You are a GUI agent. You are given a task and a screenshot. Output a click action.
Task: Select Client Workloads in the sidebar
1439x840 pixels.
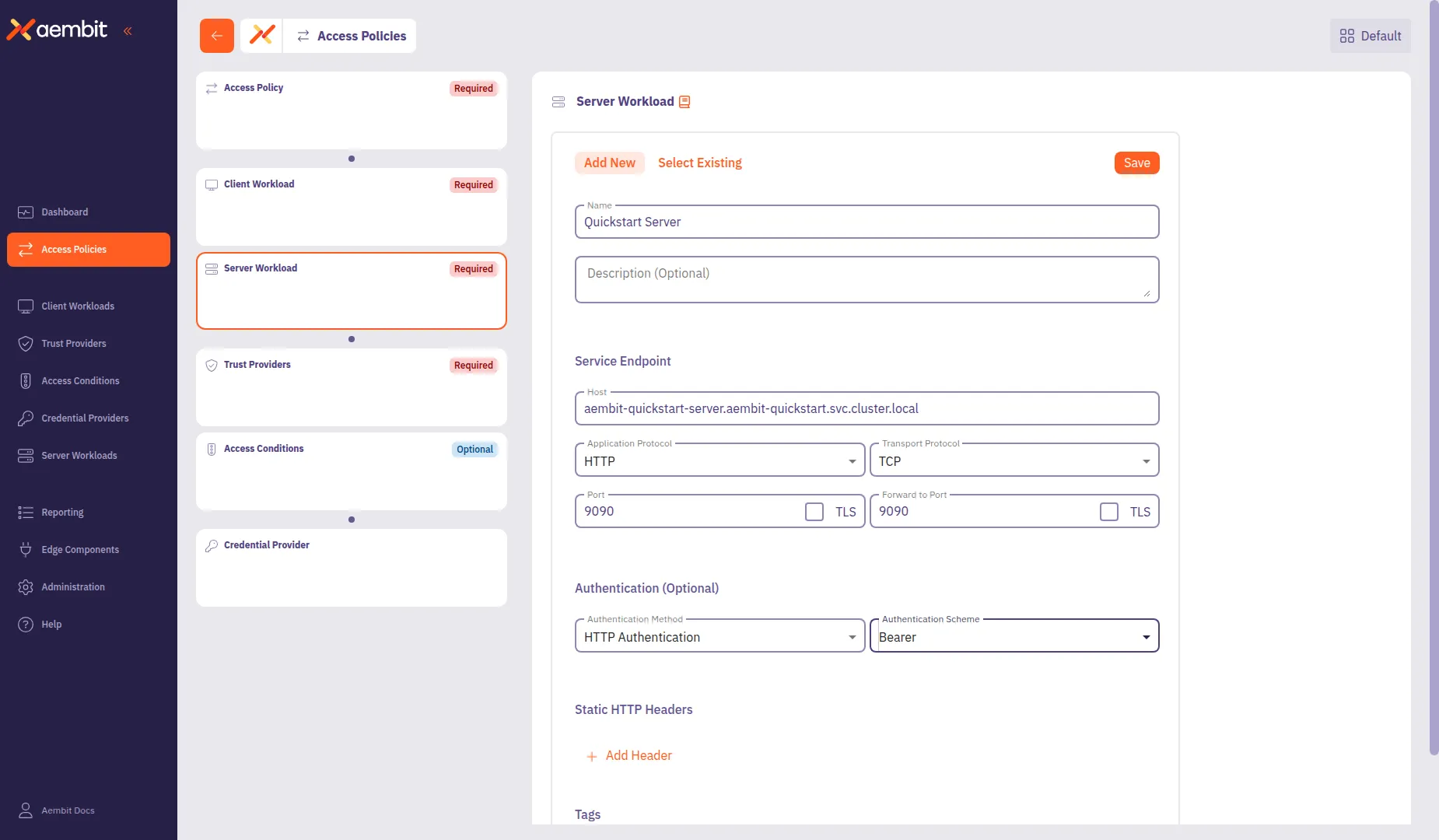coord(78,306)
